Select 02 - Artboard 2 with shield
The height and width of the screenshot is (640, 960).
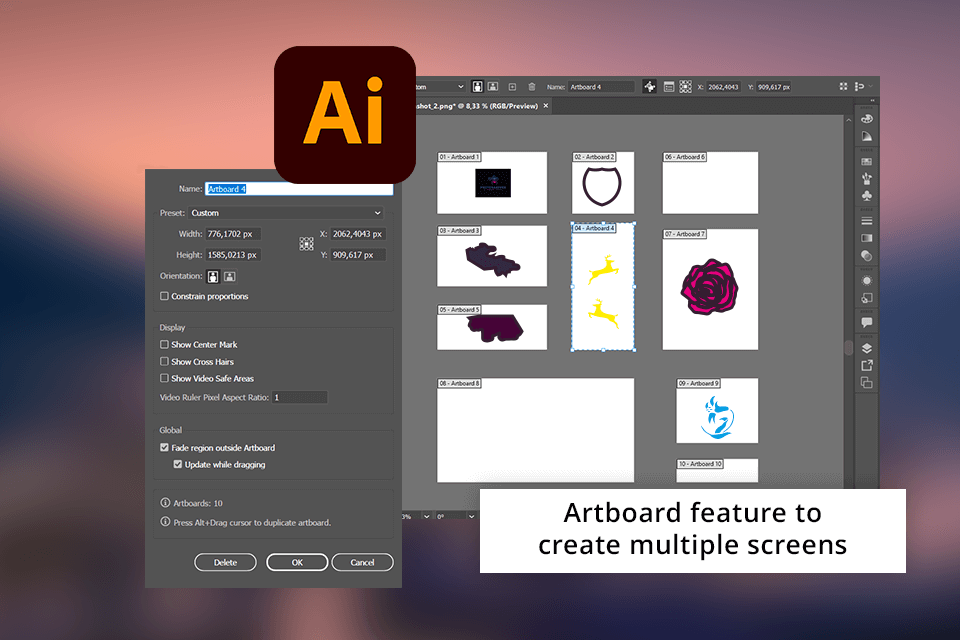click(602, 183)
